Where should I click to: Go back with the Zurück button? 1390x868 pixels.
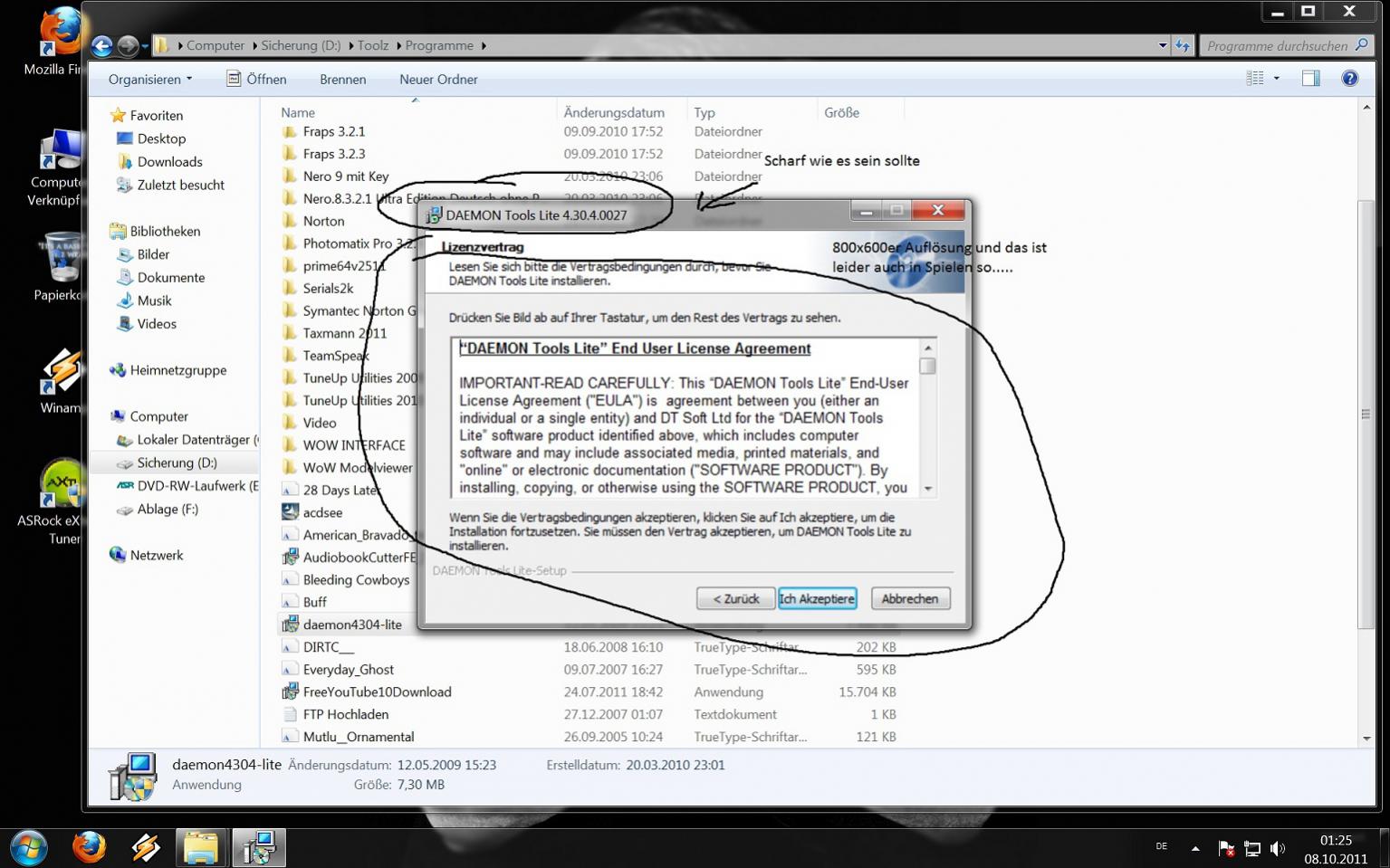735,598
